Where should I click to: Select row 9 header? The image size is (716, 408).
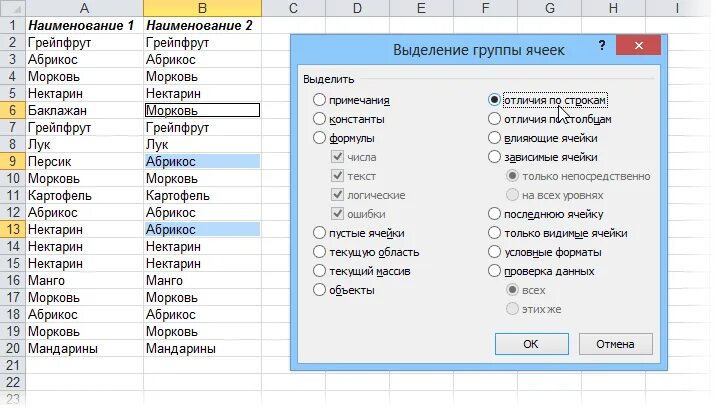click(x=12, y=161)
